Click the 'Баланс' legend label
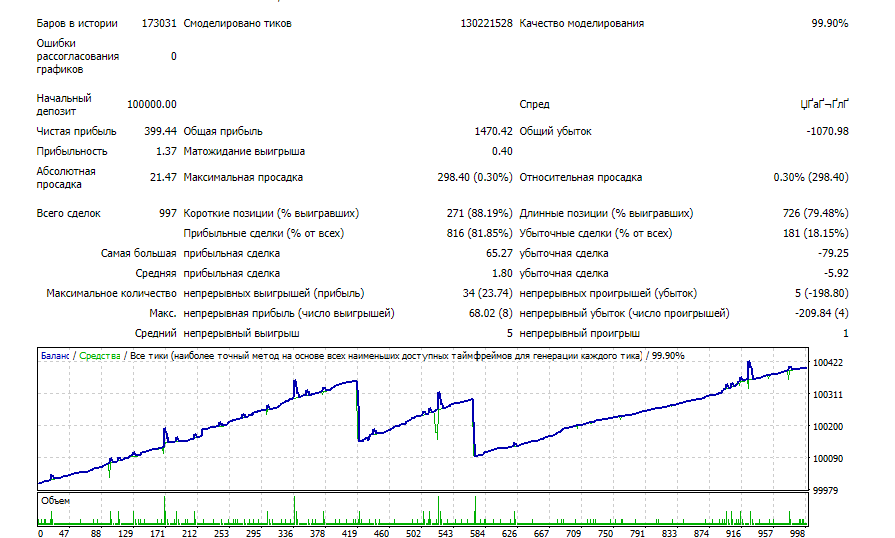The width and height of the screenshot is (895, 538). (55, 356)
